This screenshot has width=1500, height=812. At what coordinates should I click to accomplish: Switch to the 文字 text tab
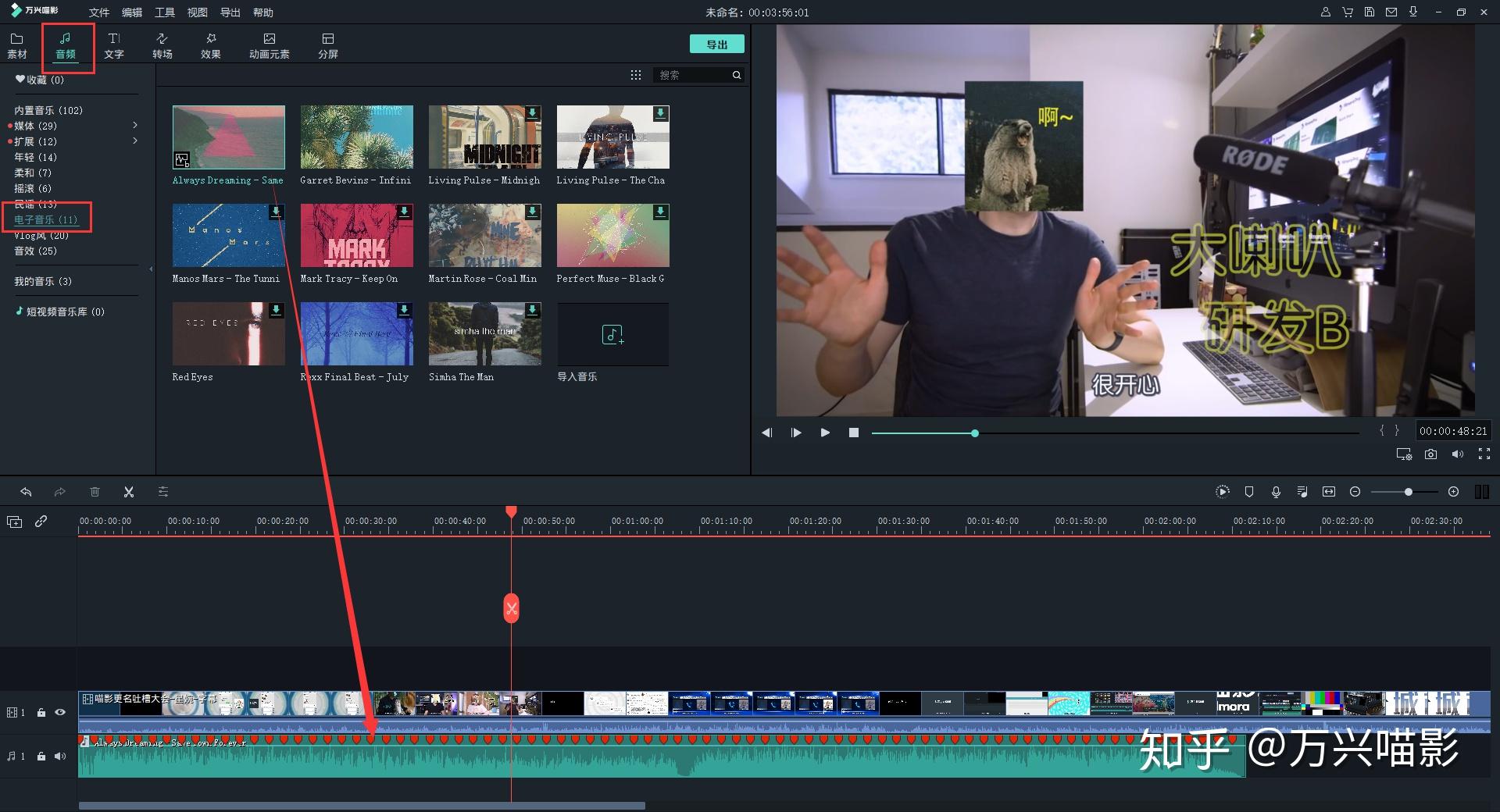tap(114, 46)
